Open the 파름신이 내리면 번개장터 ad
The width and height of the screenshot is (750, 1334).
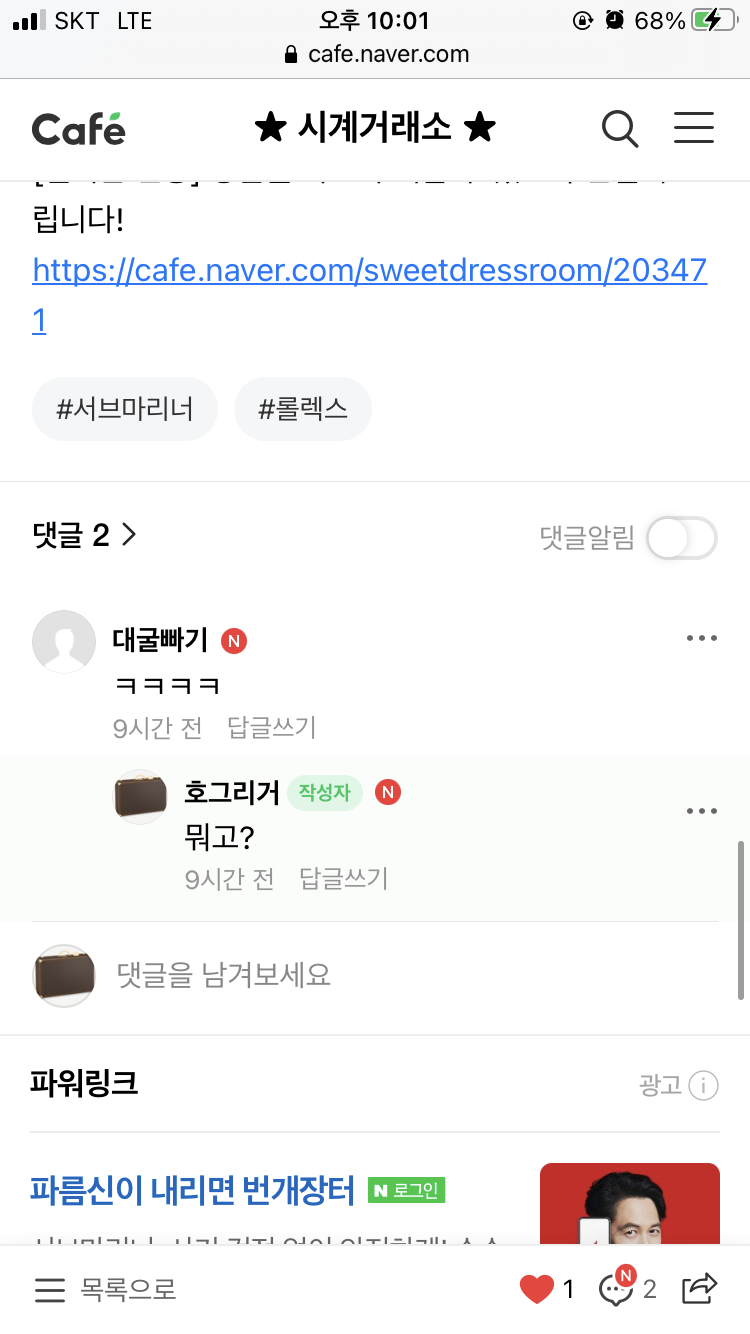point(192,1190)
